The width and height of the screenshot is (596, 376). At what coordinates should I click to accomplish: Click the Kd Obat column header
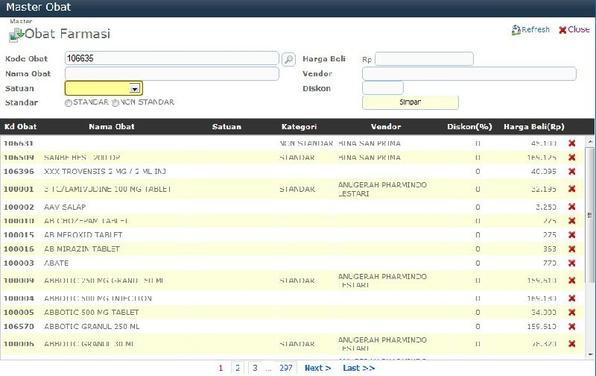click(x=21, y=127)
